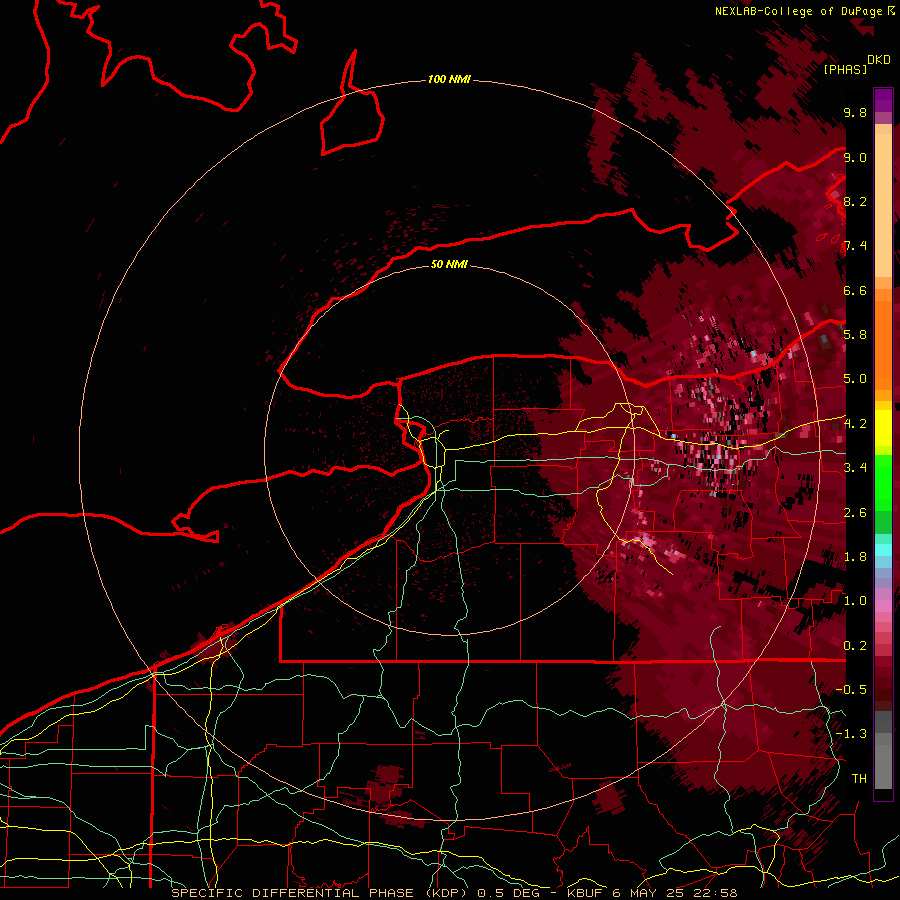Click the 100 NMI range ring label
The width and height of the screenshot is (900, 900).
click(449, 79)
